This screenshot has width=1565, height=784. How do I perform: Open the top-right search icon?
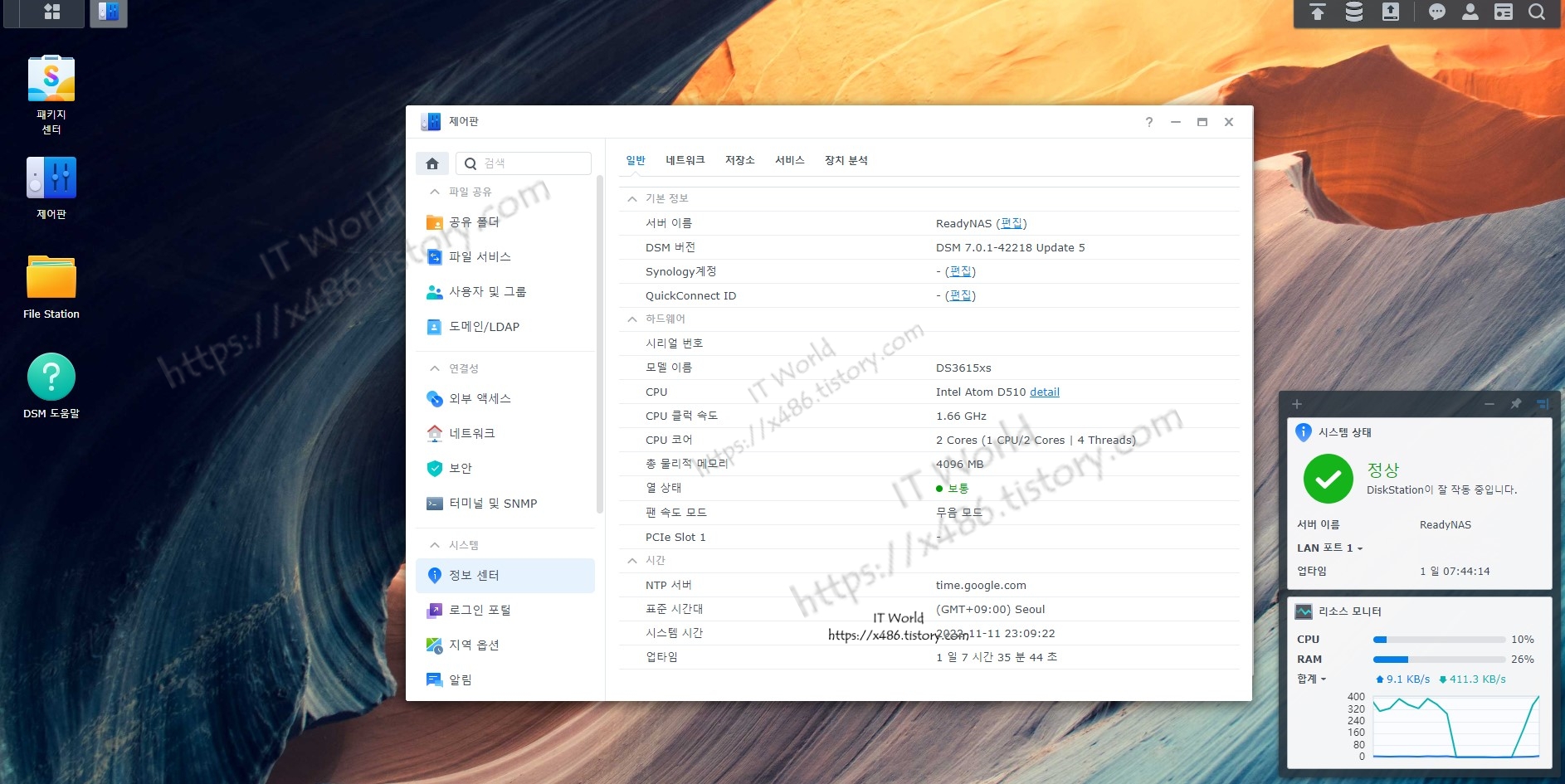[1537, 12]
